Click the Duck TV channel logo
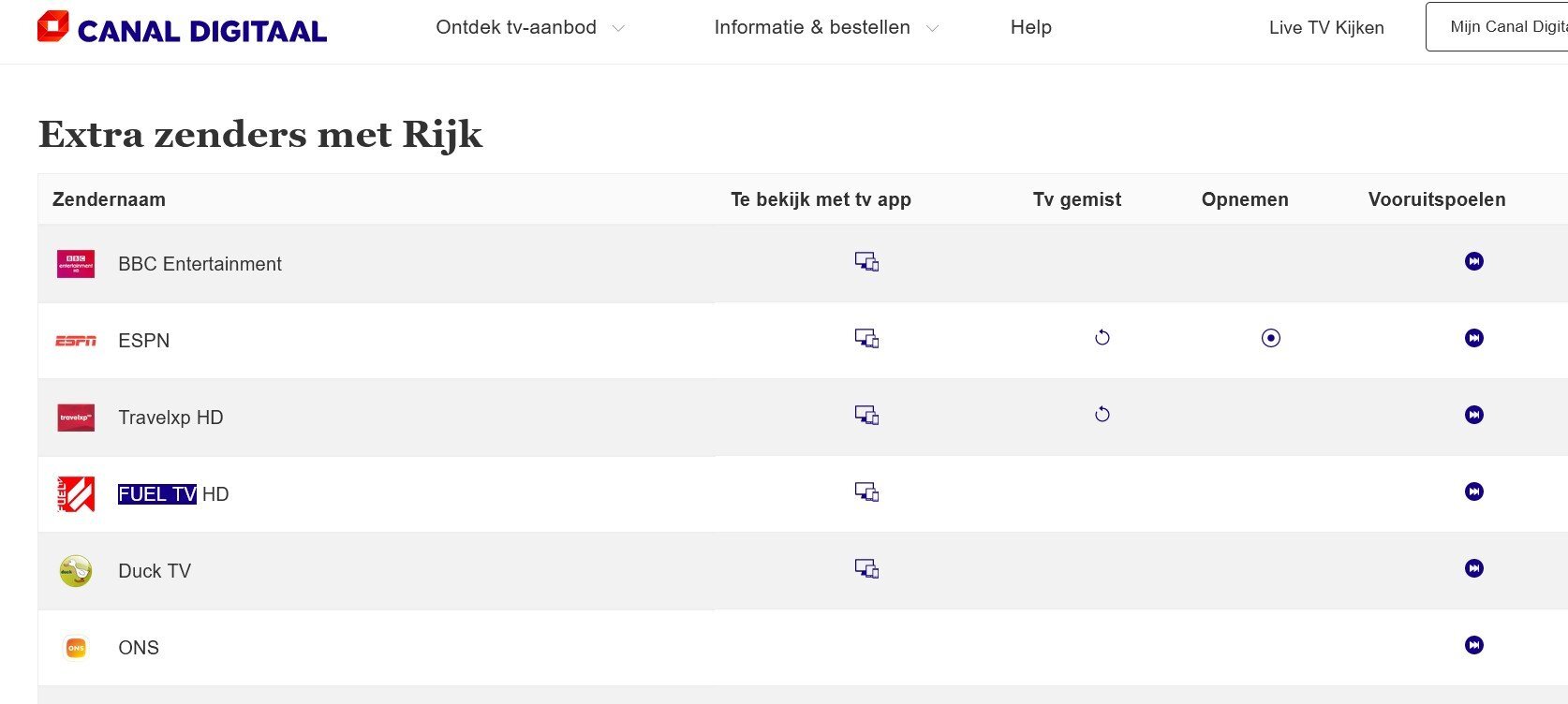1568x704 pixels. [x=76, y=570]
